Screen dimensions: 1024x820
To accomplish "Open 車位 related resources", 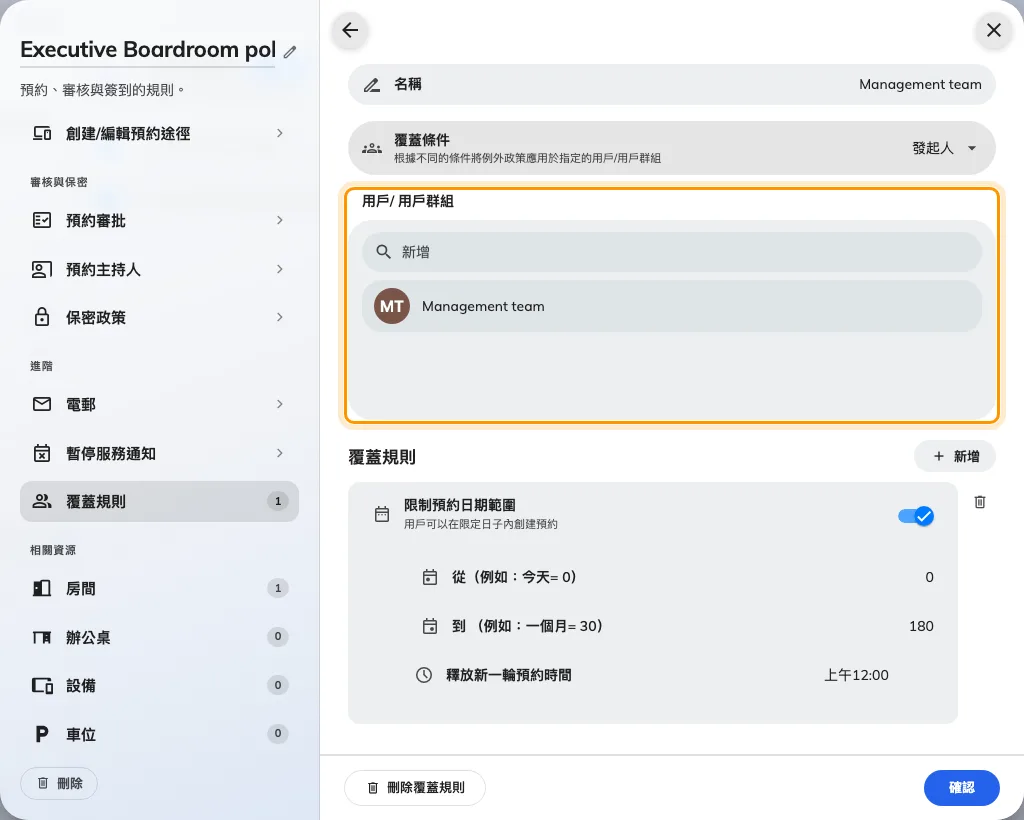I will pos(159,734).
